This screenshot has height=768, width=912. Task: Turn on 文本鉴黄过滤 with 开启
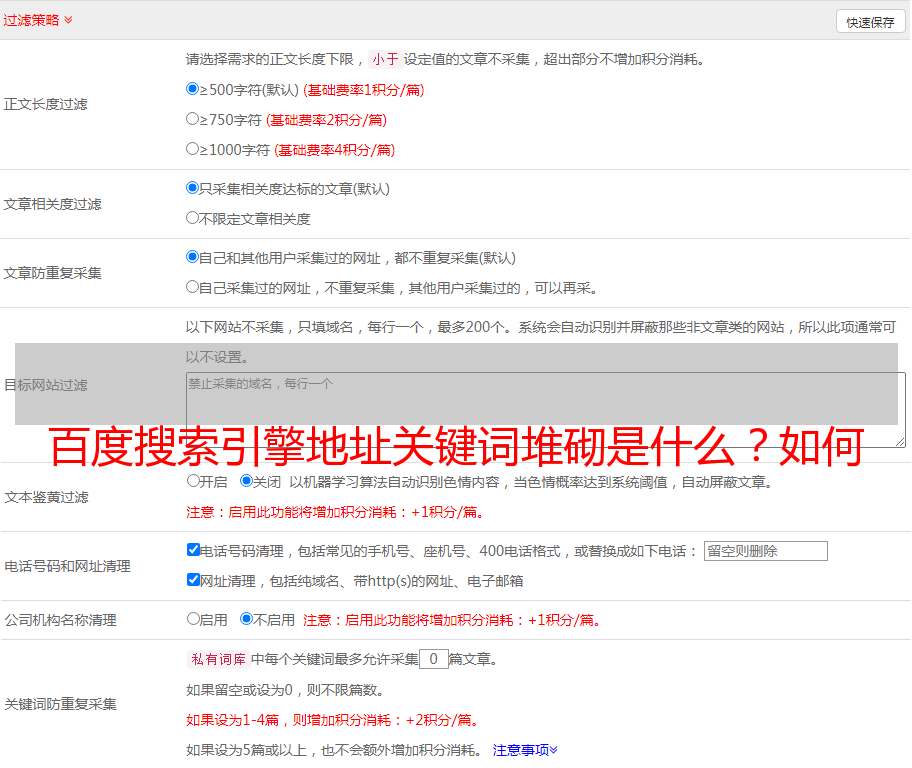(193, 481)
